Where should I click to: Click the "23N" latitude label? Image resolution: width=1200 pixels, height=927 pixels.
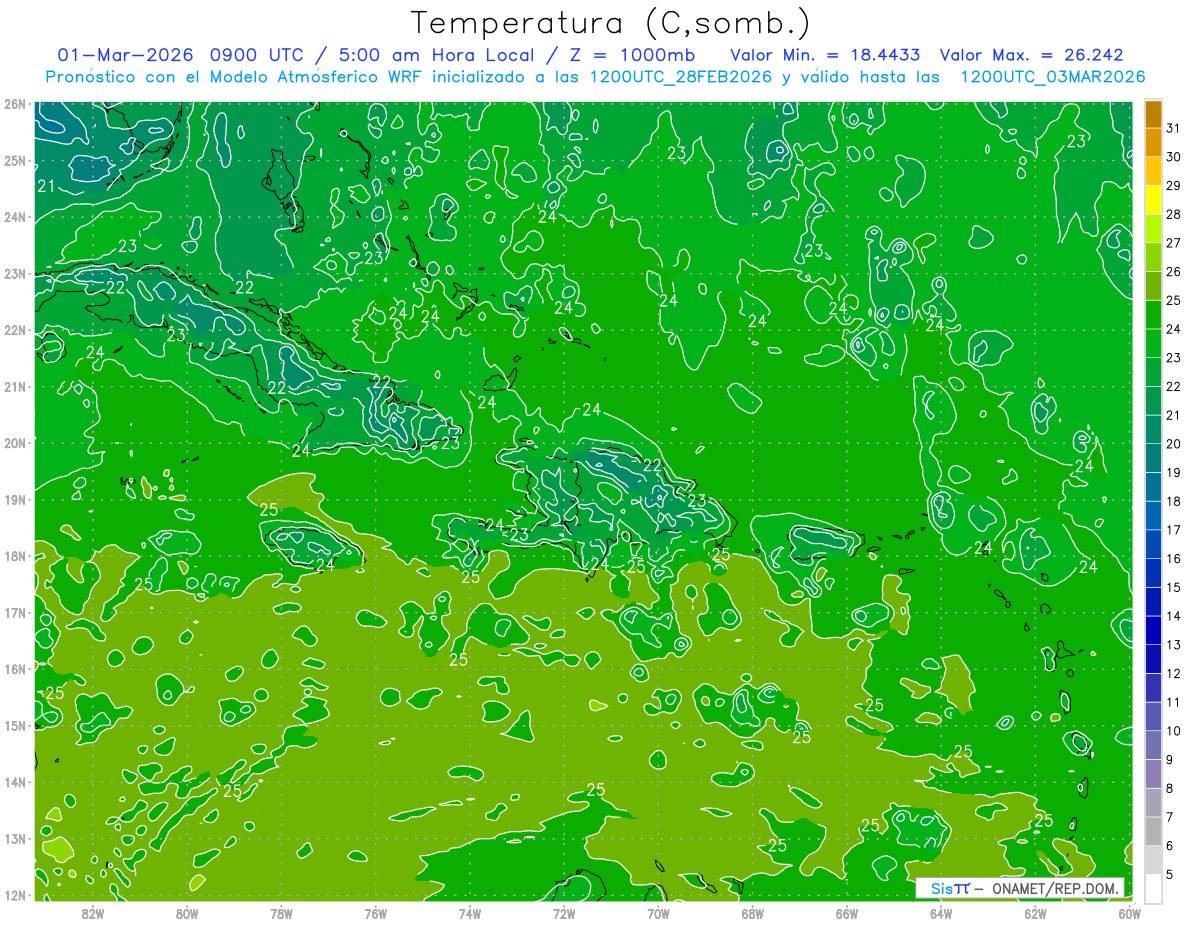point(15,273)
